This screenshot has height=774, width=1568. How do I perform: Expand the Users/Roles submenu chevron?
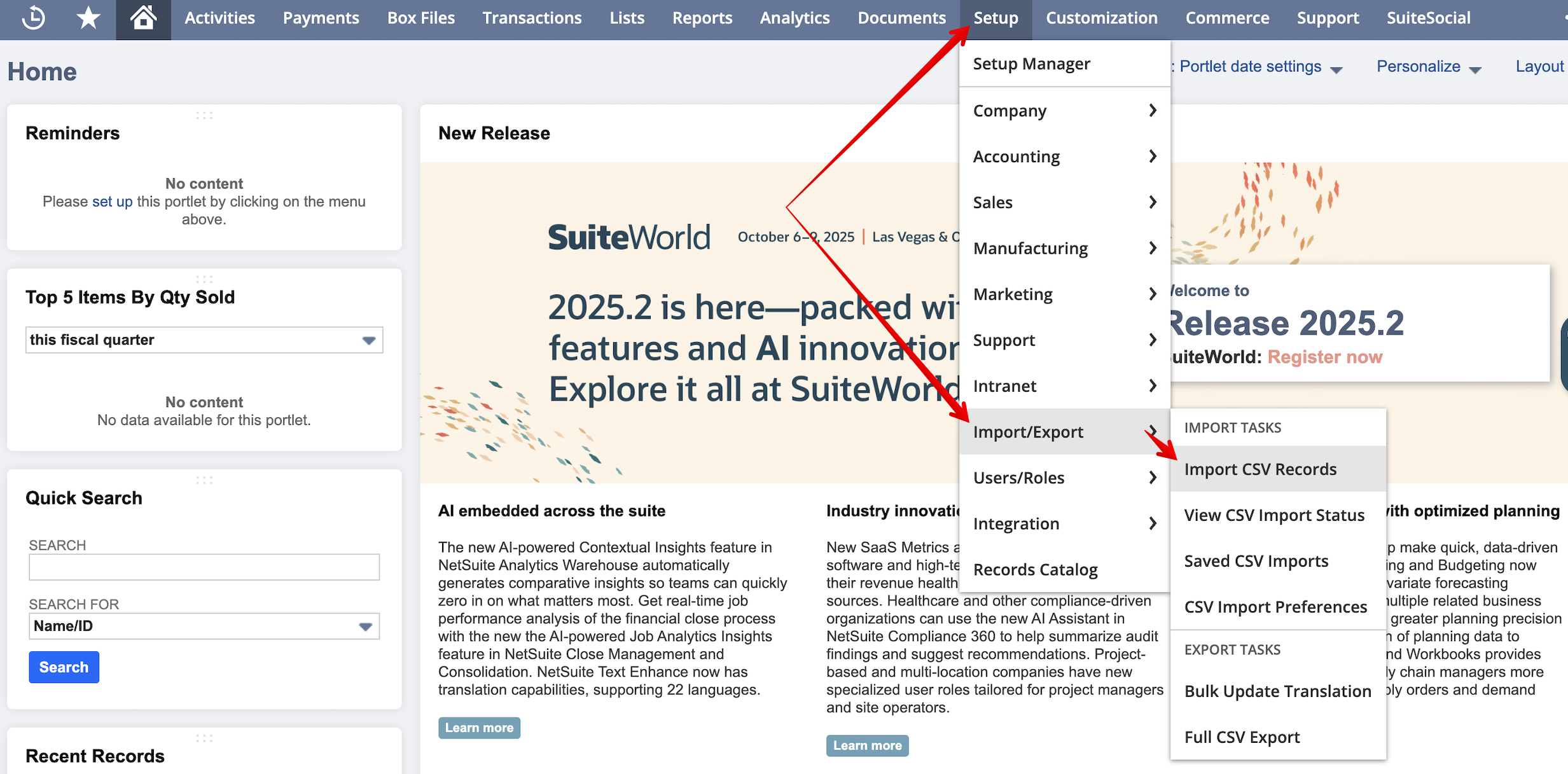tap(1153, 478)
